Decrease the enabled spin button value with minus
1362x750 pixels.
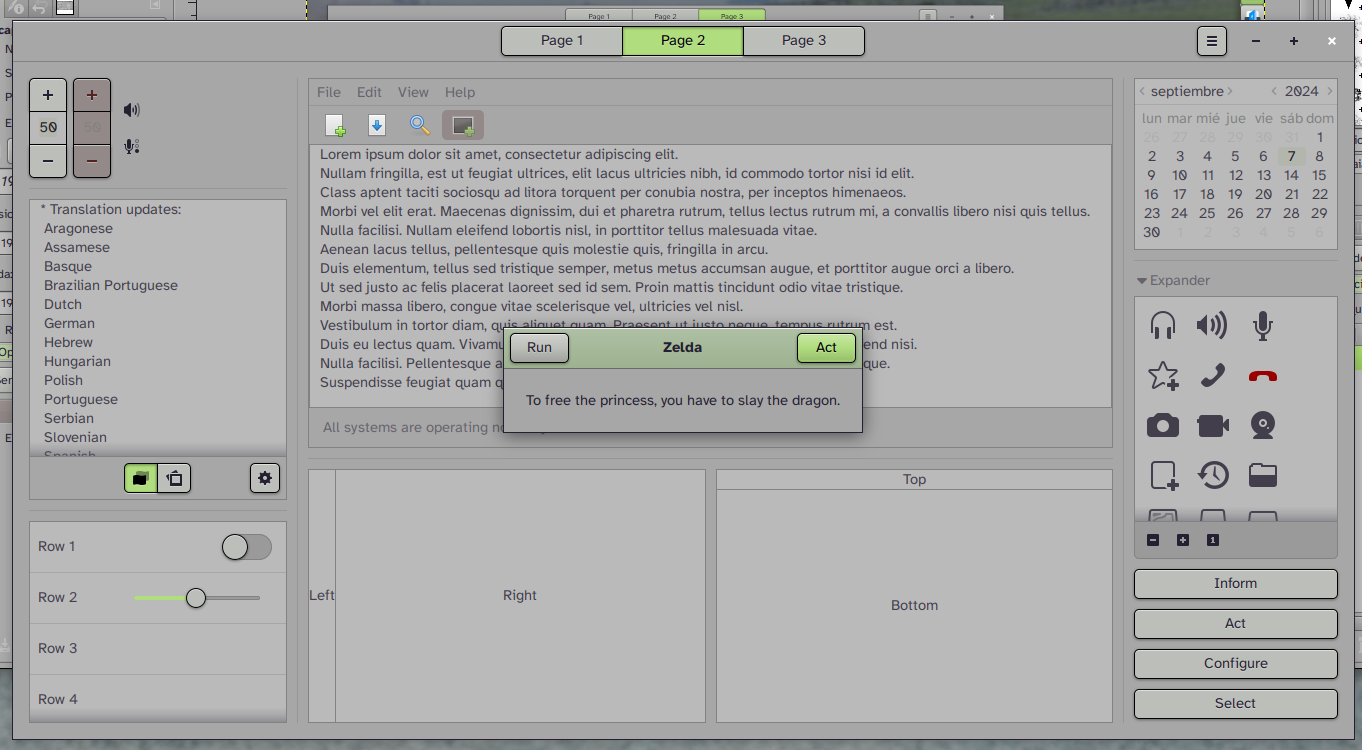click(48, 160)
